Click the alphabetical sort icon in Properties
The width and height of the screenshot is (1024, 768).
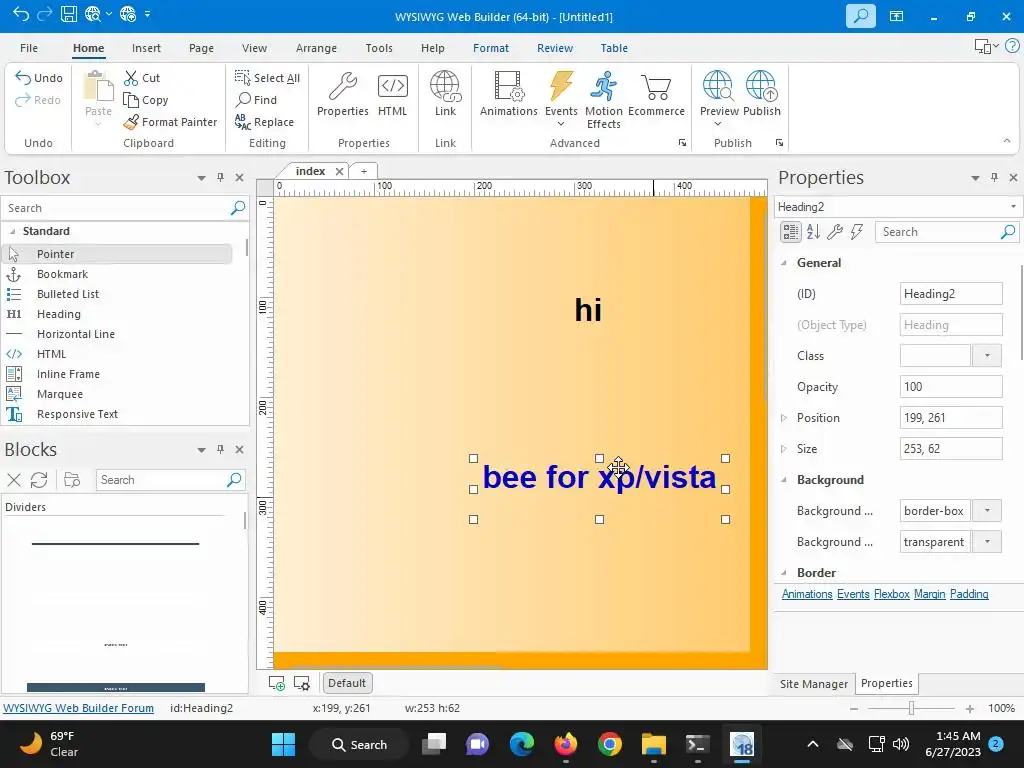(x=813, y=232)
